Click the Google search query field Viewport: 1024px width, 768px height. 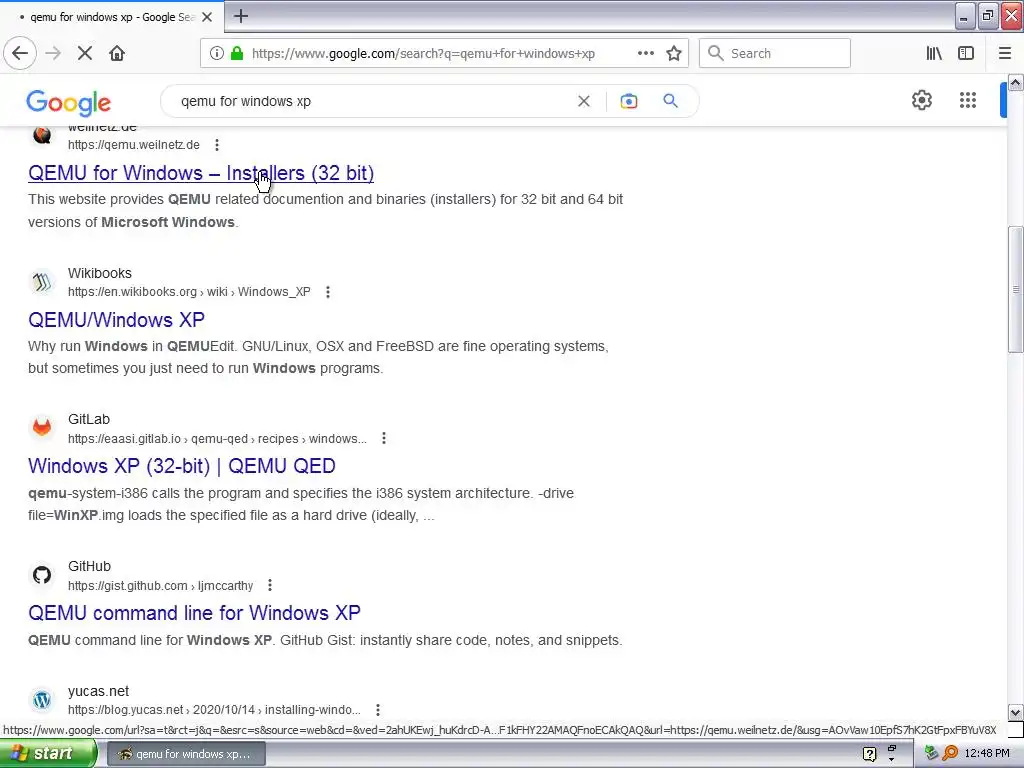(372, 101)
